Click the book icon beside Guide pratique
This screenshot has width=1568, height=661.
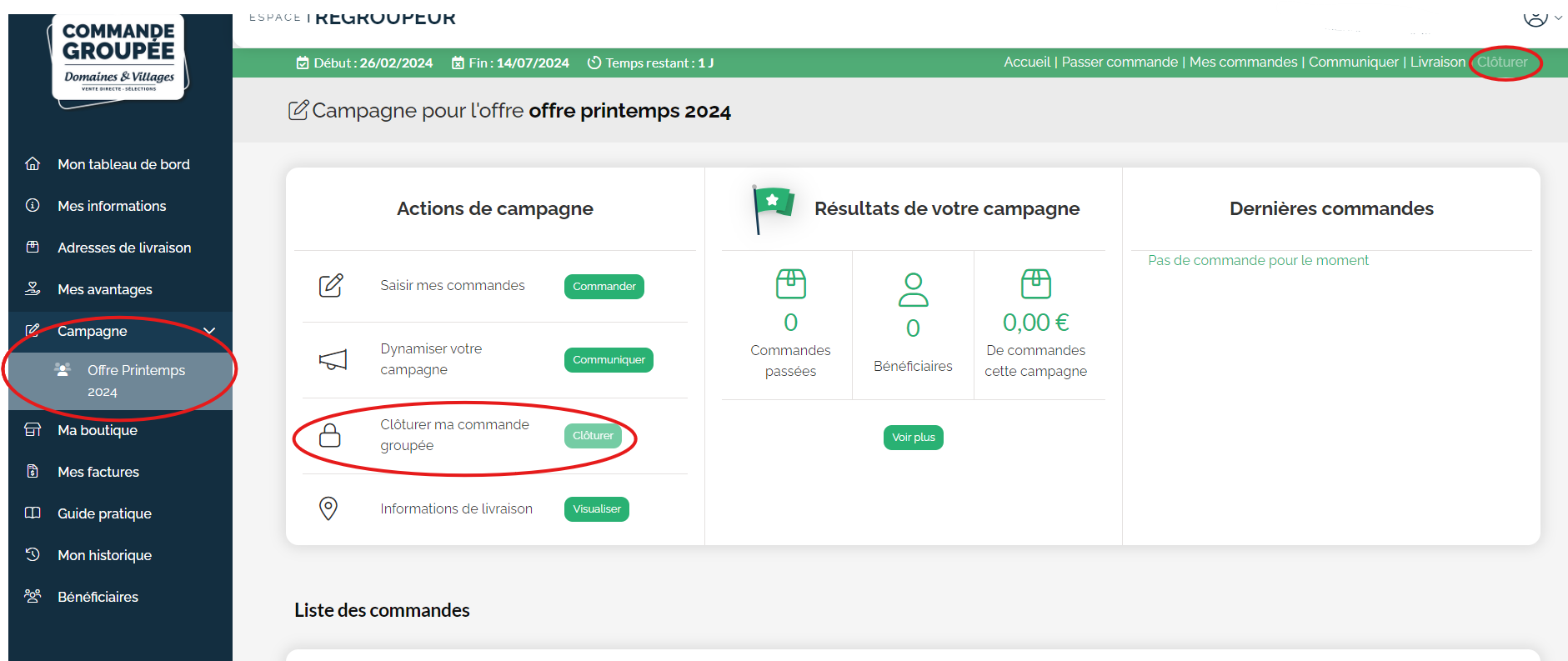coord(33,513)
